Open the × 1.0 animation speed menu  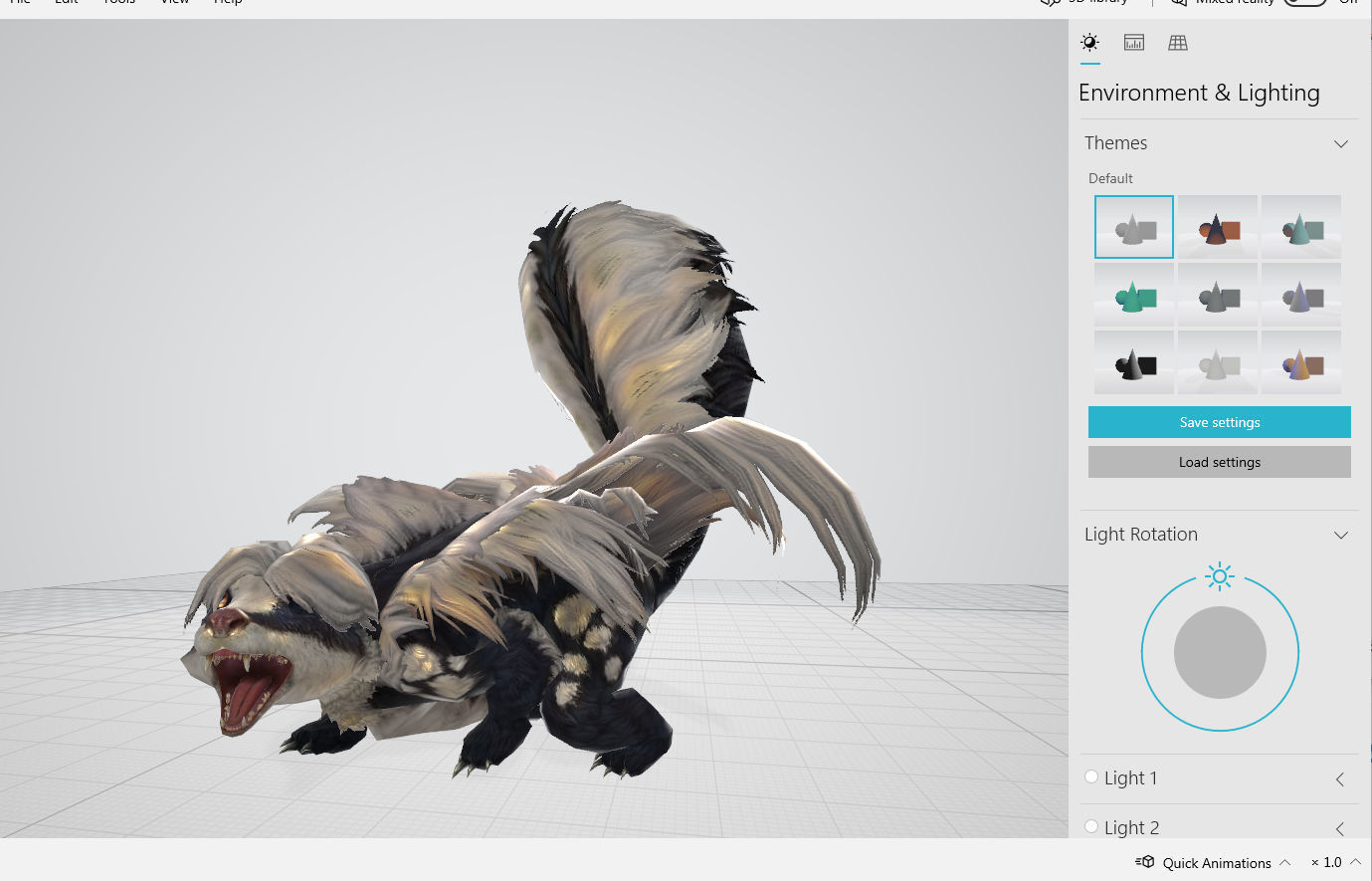pos(1335,862)
